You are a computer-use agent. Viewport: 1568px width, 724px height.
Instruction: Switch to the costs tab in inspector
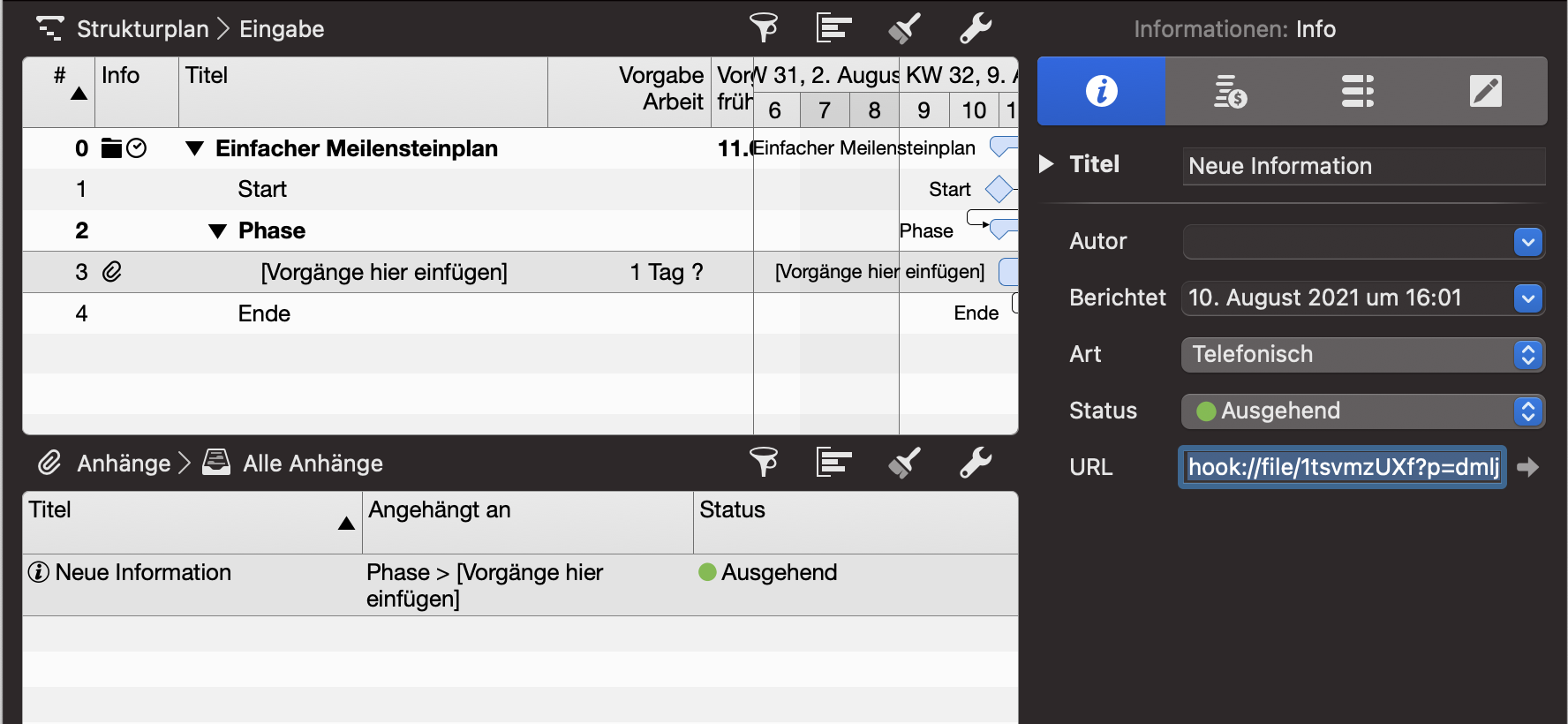pos(1229,91)
